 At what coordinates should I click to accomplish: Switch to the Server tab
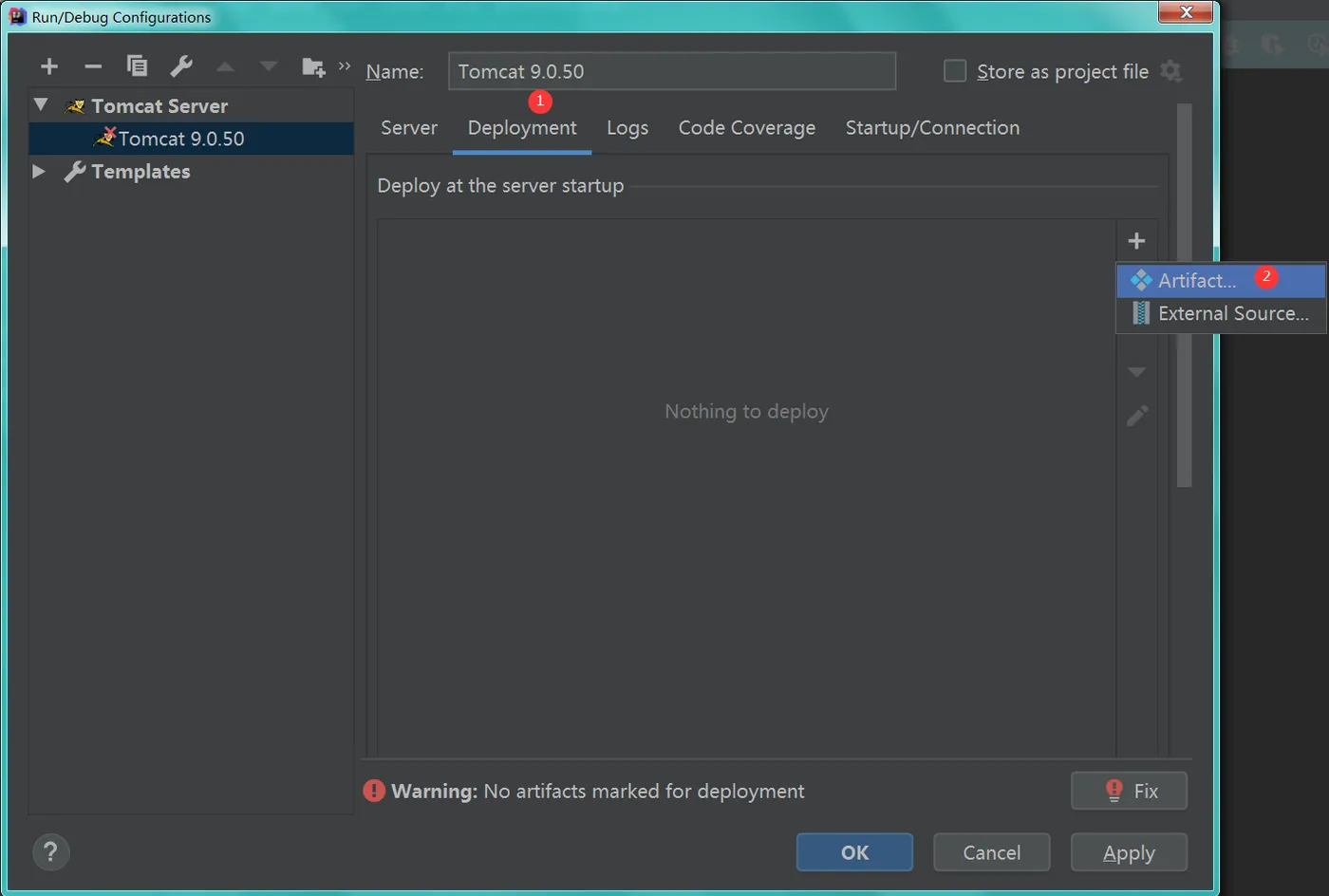pyautogui.click(x=409, y=128)
